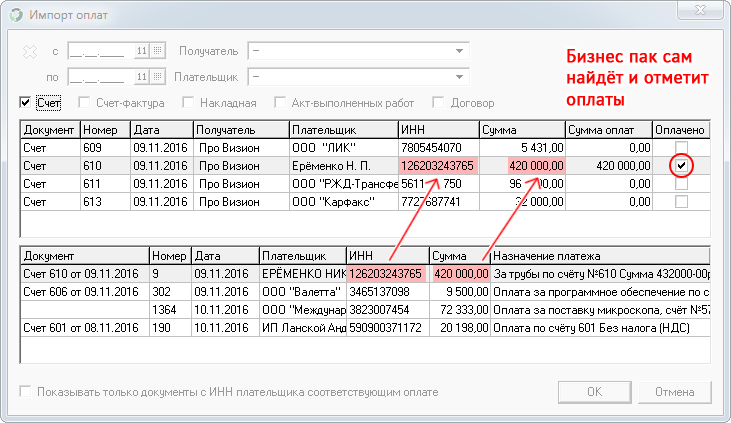This screenshot has height=423, width=731.
Task: Click the spinner beside the start date field
Action: 141,51
